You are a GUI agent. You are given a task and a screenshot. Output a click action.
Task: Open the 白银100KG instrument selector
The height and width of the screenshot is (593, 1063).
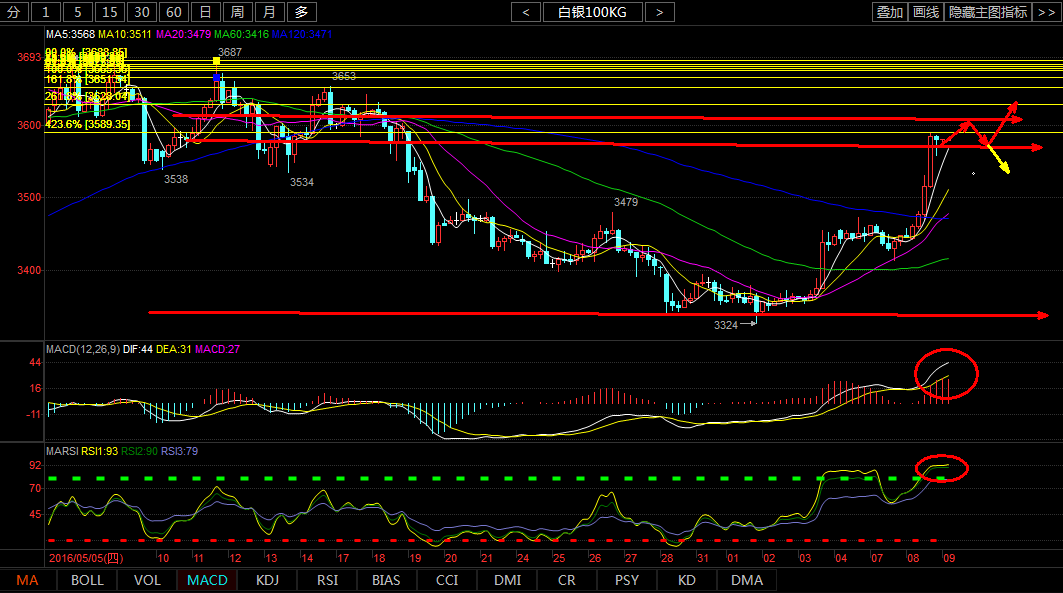click(x=593, y=12)
